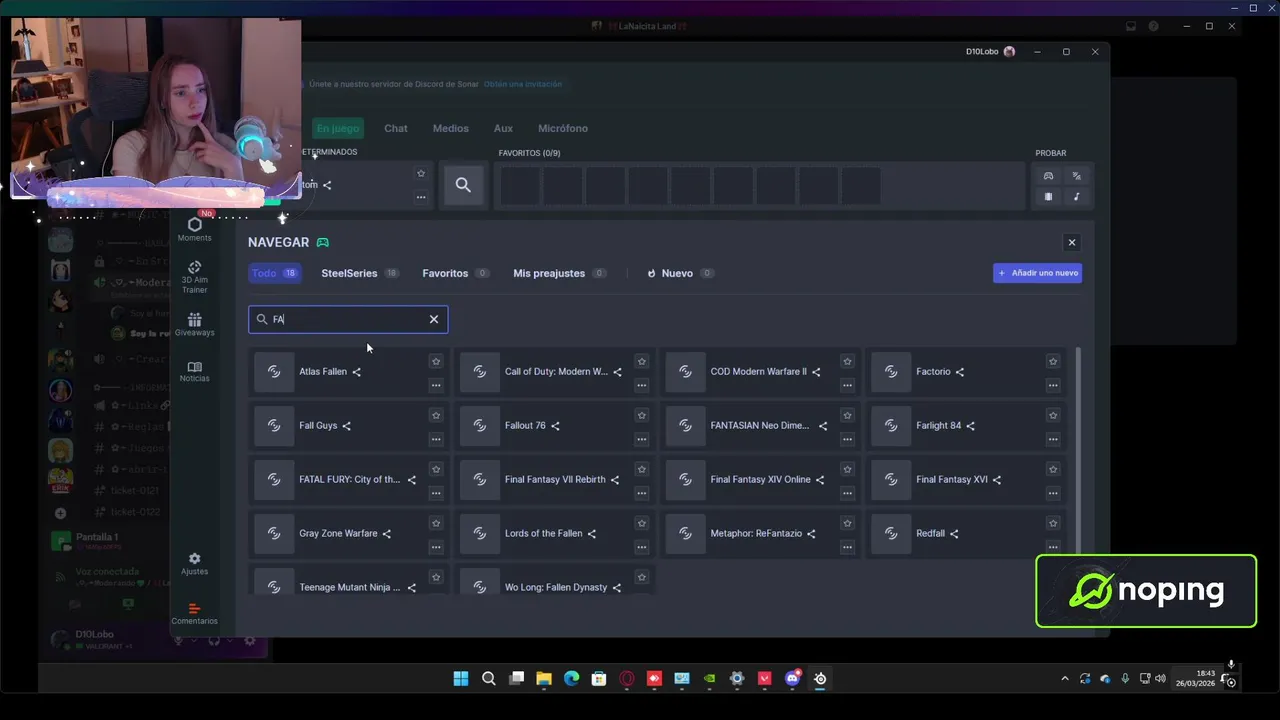The image size is (1280, 720).
Task: Star the Fall Guys preset as favorite
Action: (x=436, y=415)
